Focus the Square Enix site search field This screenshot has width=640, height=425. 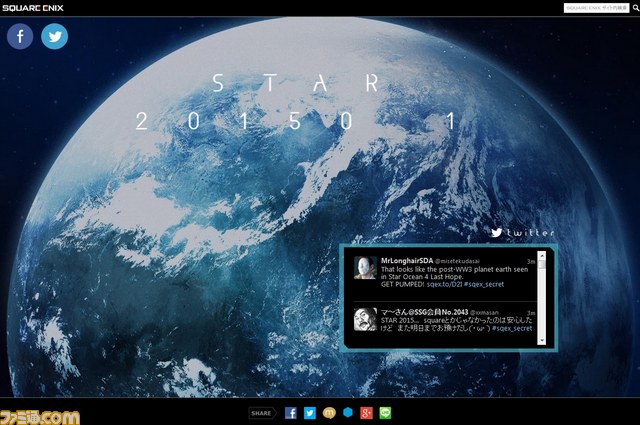pyautogui.click(x=596, y=8)
